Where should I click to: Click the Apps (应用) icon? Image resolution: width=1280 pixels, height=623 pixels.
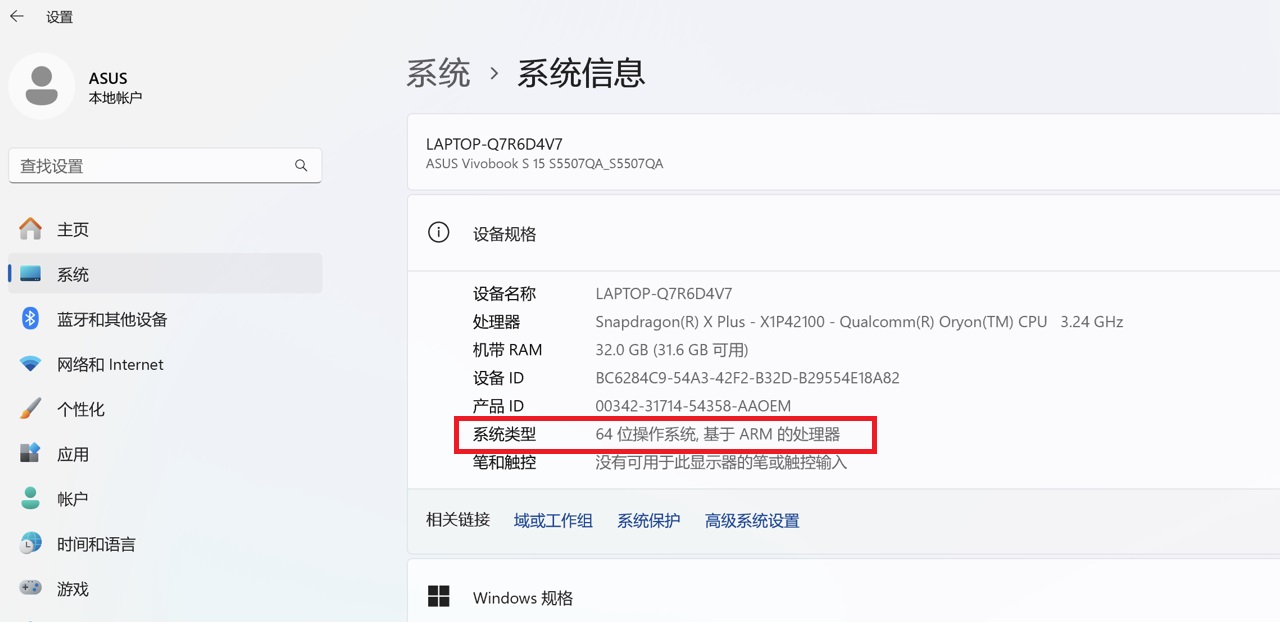tap(31, 454)
